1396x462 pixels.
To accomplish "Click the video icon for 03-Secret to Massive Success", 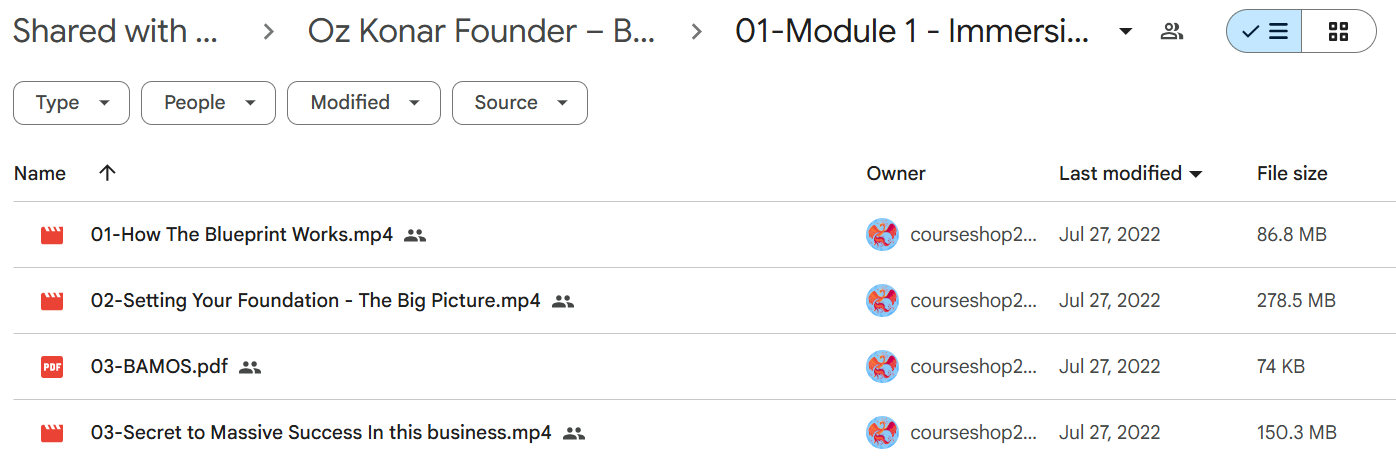I will 52,433.
